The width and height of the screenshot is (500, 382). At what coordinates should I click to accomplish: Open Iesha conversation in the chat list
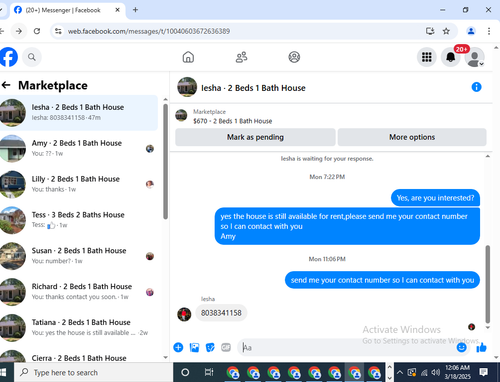tap(79, 112)
